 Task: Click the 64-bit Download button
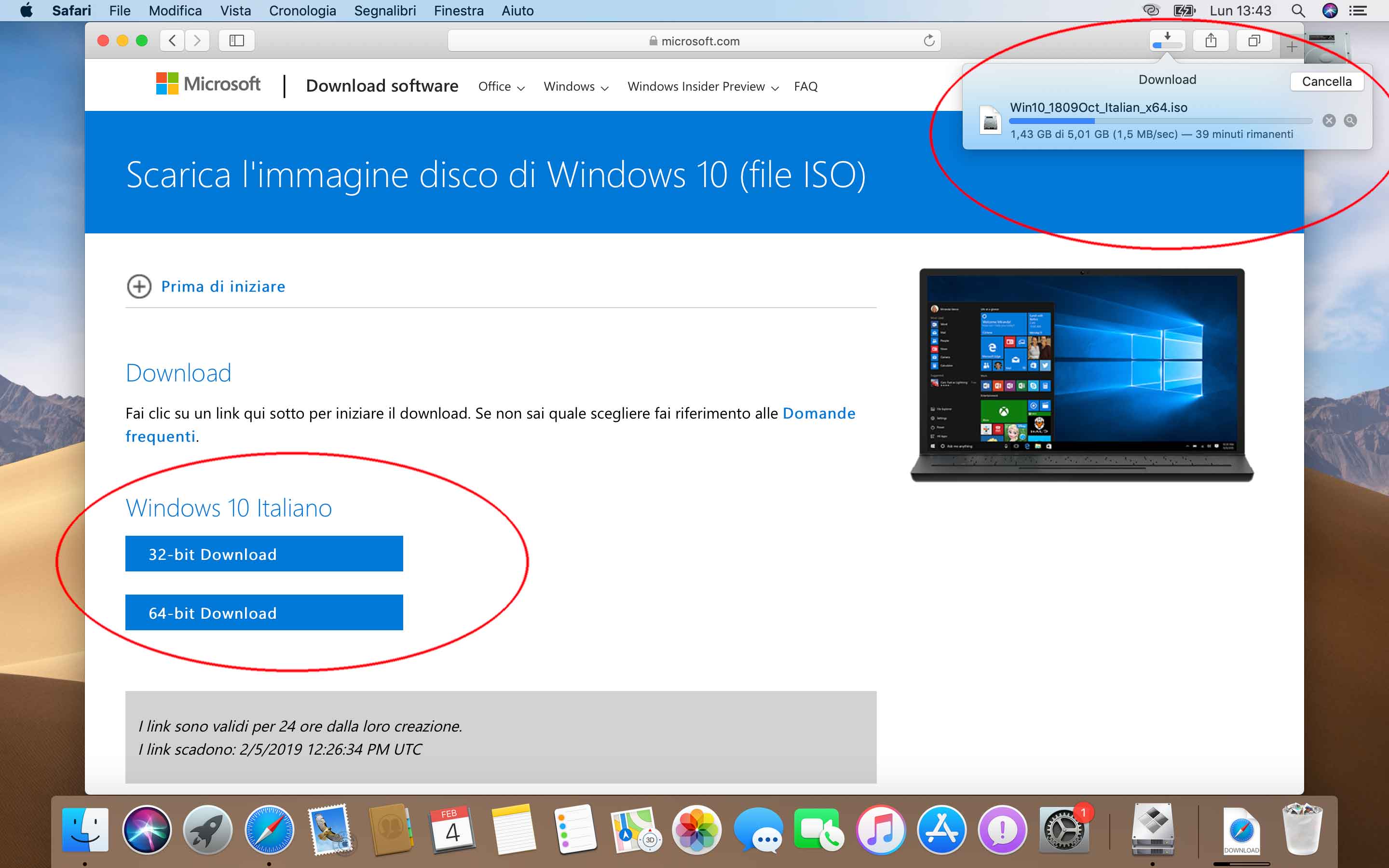264,612
